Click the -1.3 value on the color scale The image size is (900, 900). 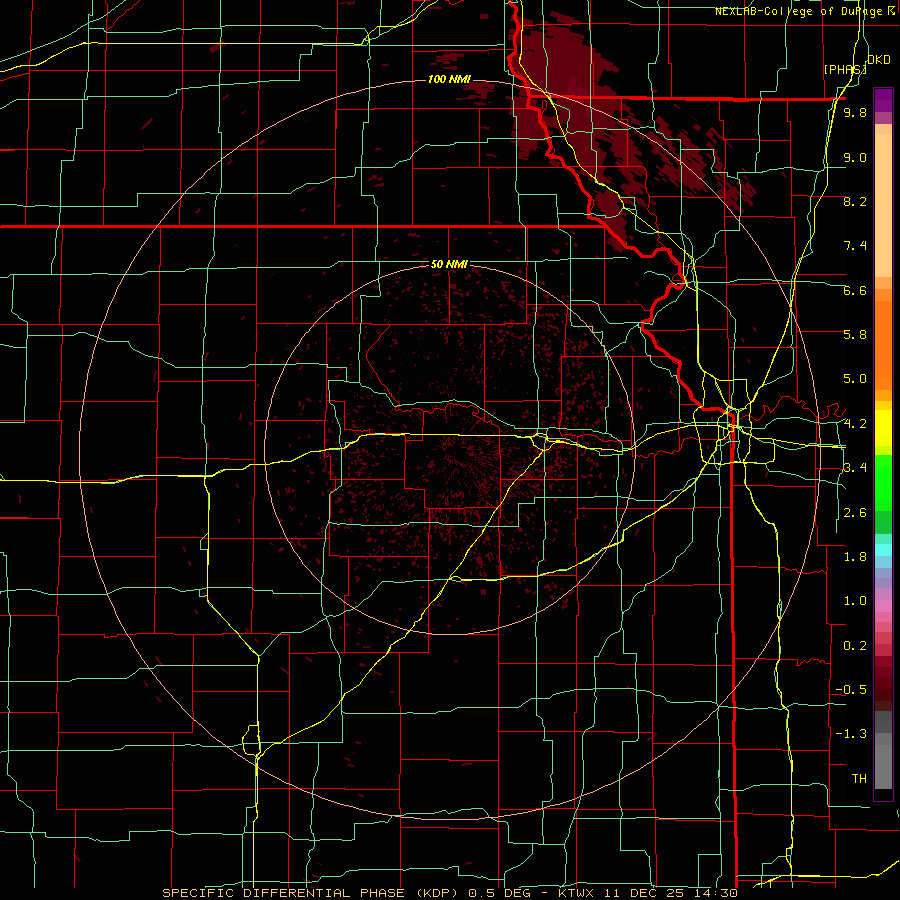click(851, 734)
